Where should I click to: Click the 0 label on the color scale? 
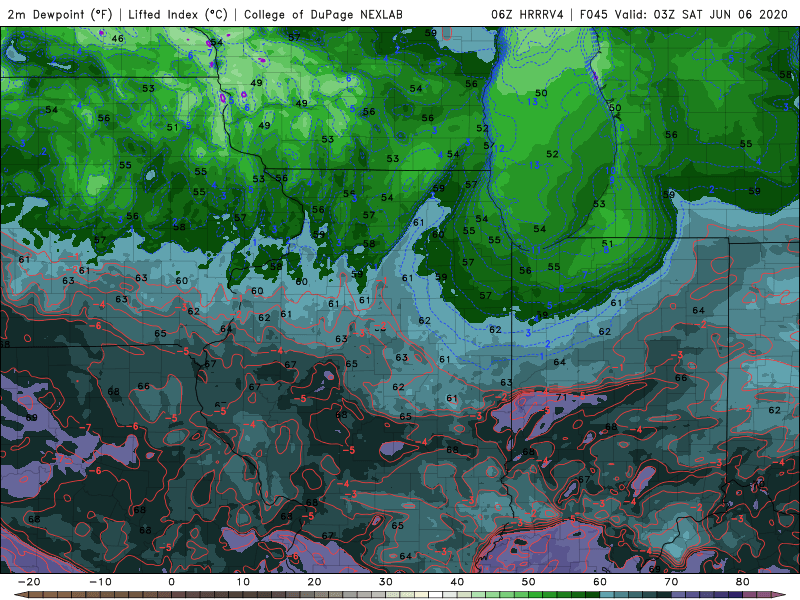click(x=171, y=582)
